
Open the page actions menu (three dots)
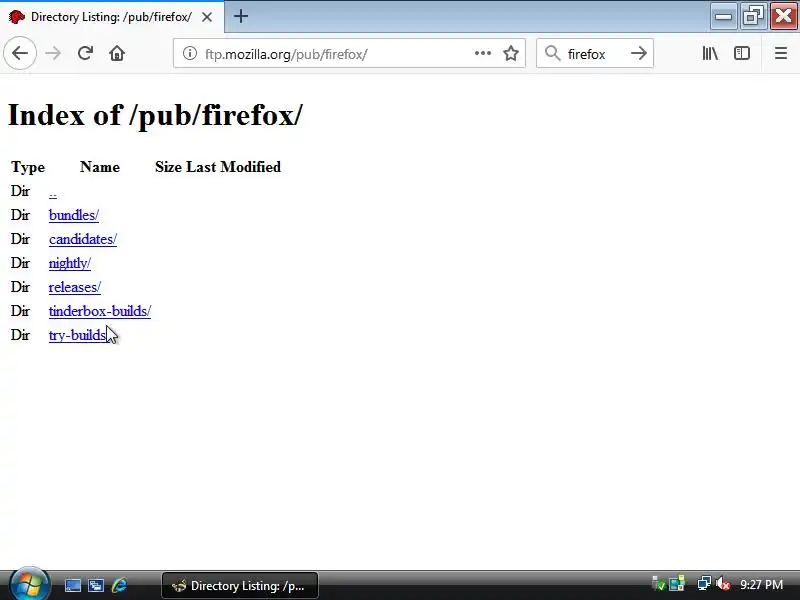[x=483, y=53]
